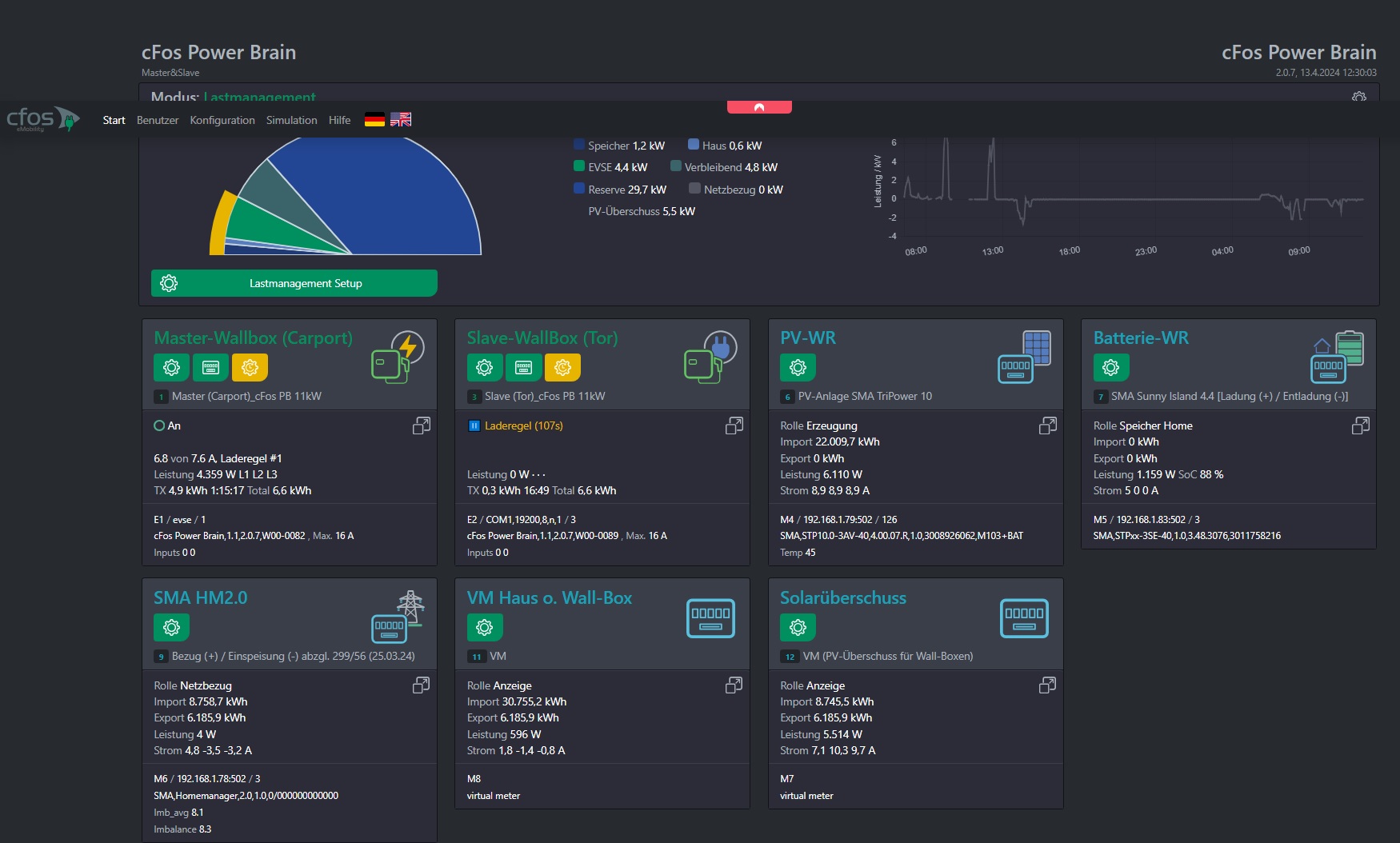
Task: Open Master-Wallbox green gear settings
Action: pyautogui.click(x=171, y=367)
